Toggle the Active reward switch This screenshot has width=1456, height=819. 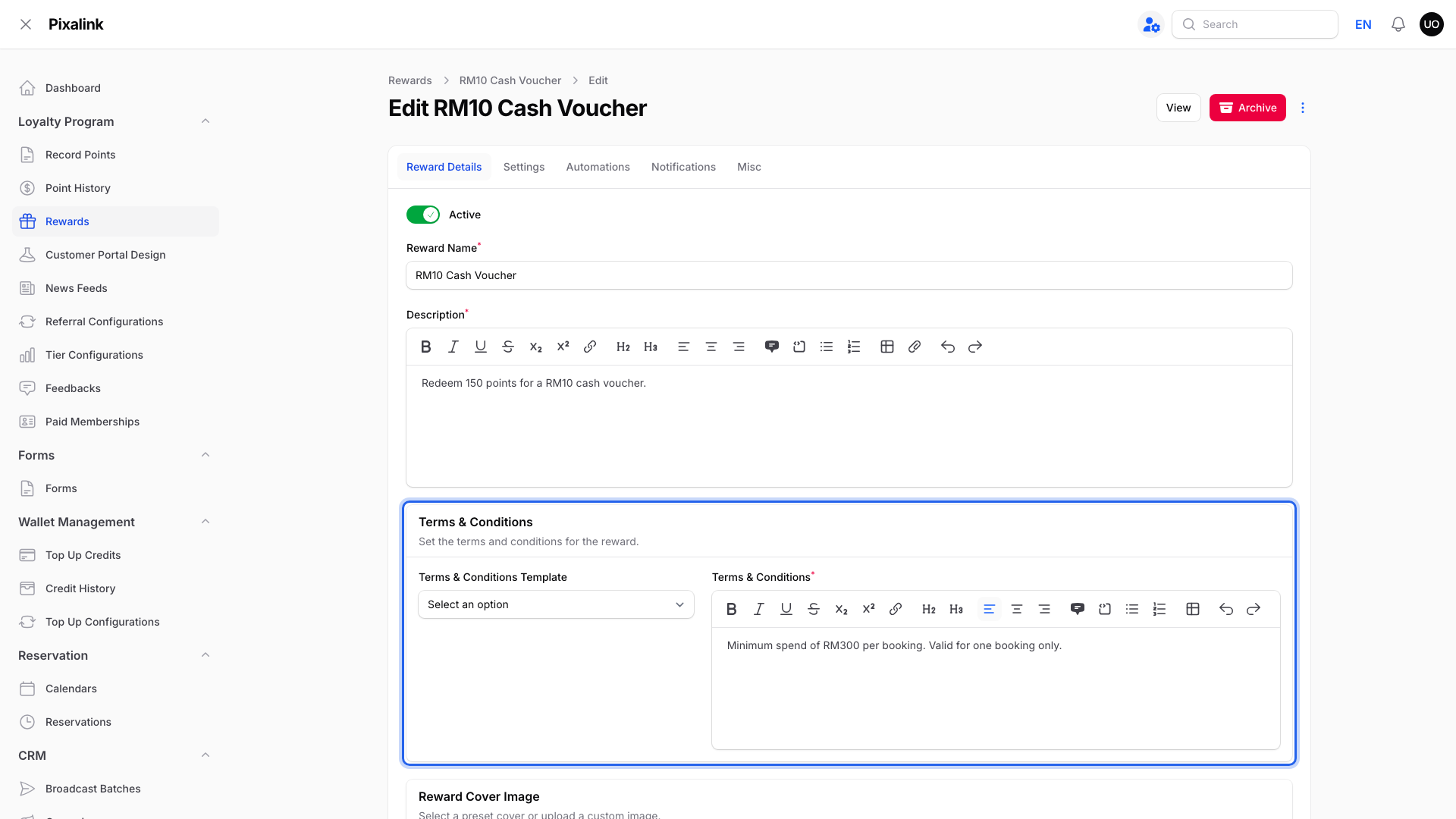423,215
